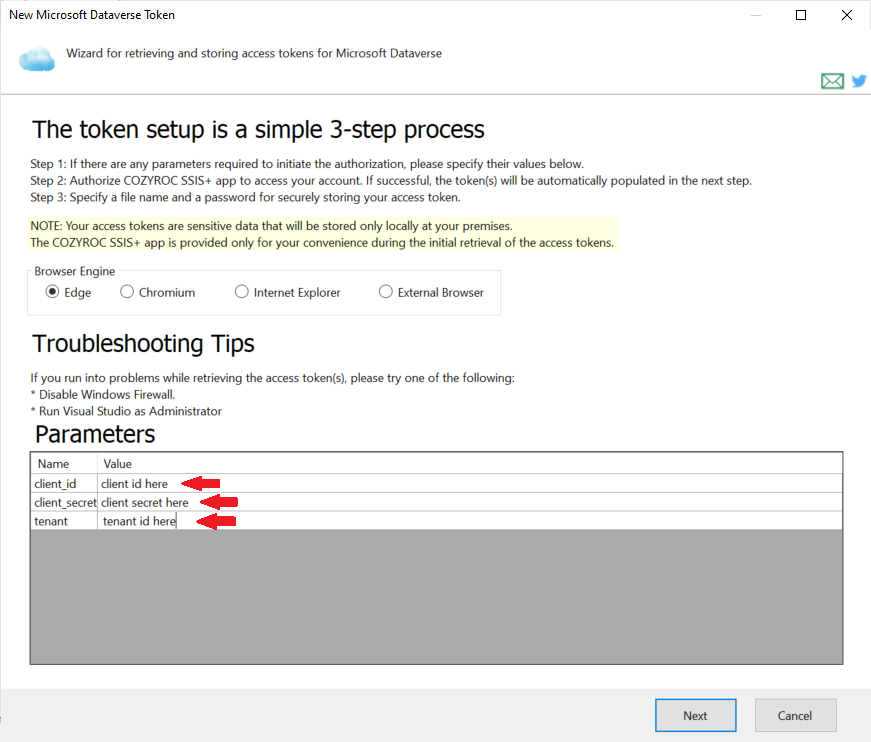Image resolution: width=871 pixels, height=742 pixels.
Task: Edit the client_secret value field
Action: [470, 502]
